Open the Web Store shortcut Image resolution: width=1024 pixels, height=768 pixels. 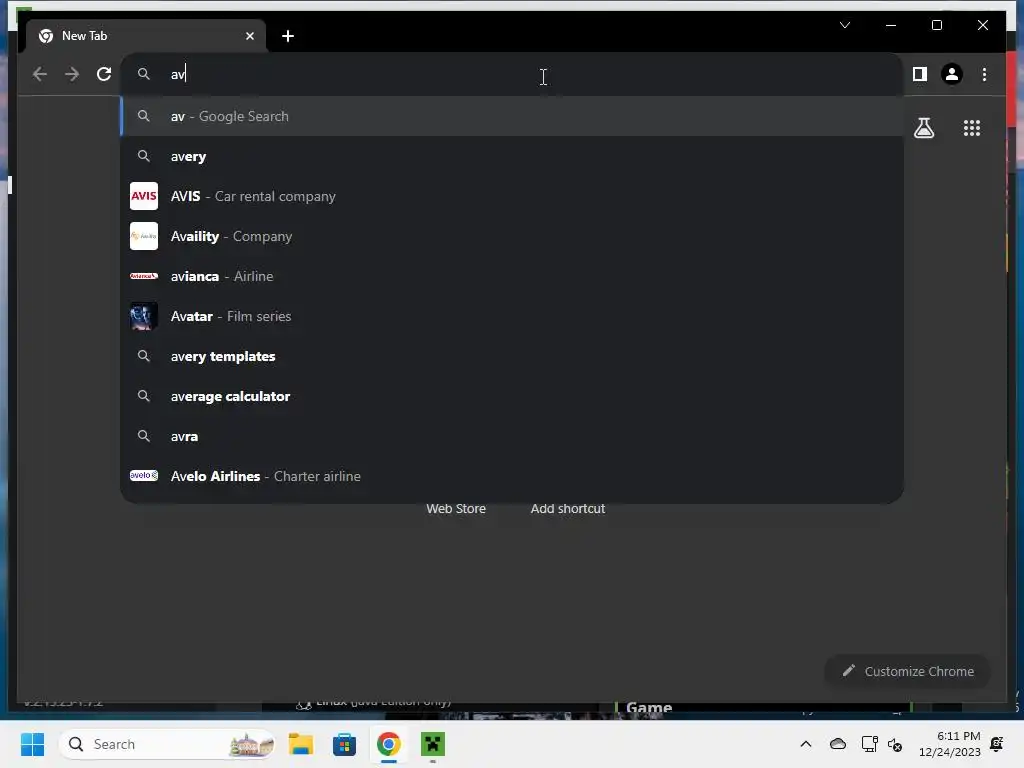pos(456,509)
